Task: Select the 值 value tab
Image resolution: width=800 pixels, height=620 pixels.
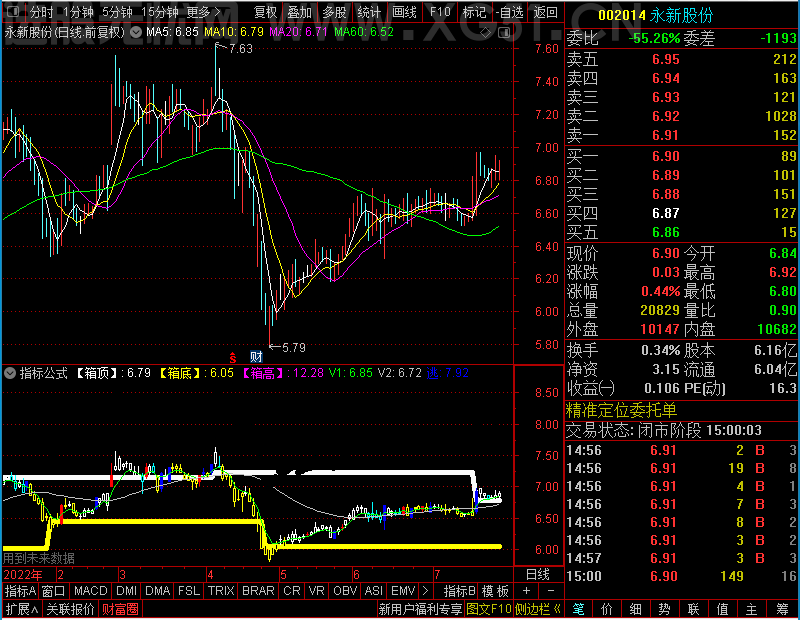Action: (722, 609)
